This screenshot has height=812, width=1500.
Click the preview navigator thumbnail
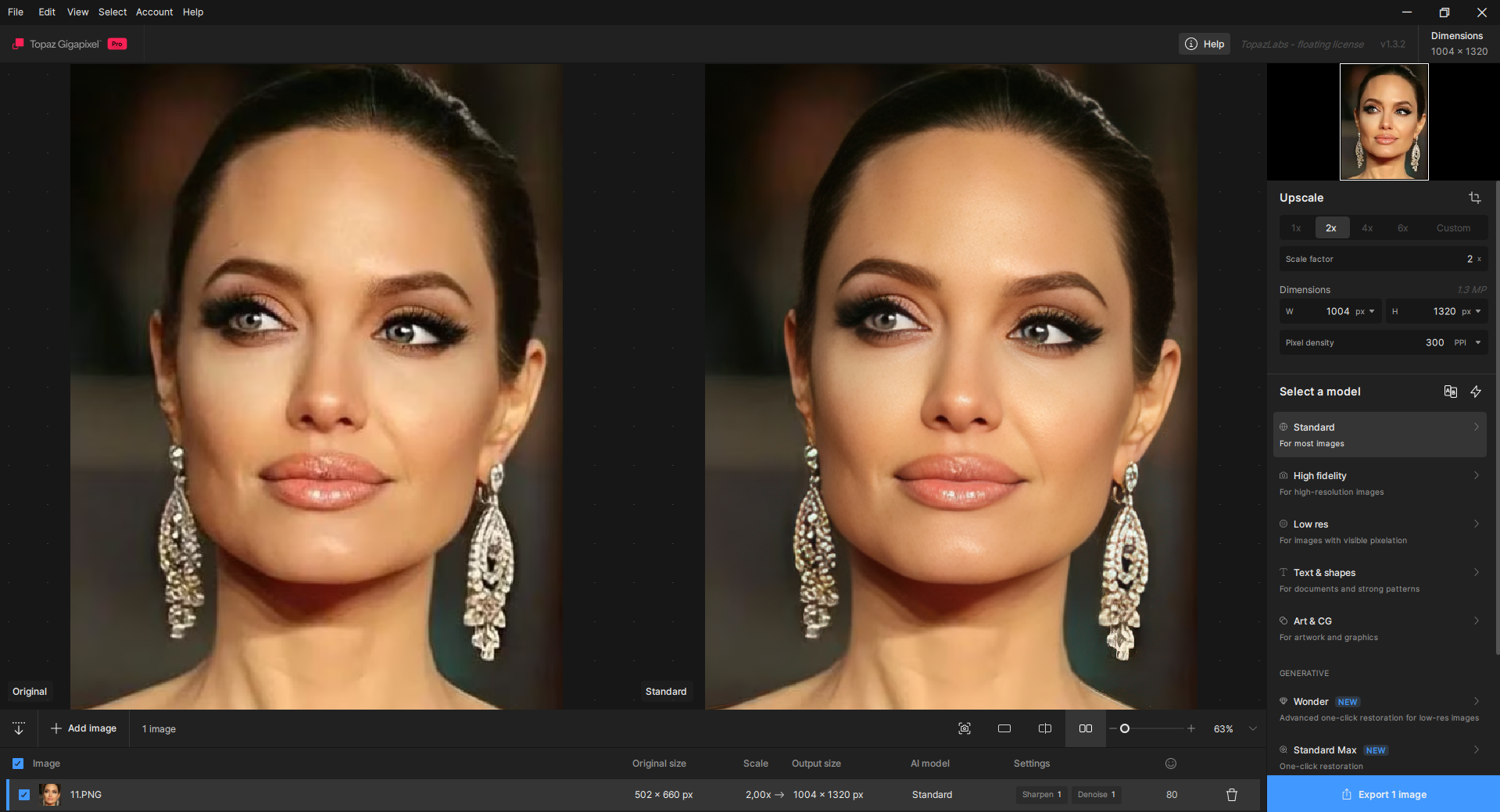pyautogui.click(x=1384, y=122)
